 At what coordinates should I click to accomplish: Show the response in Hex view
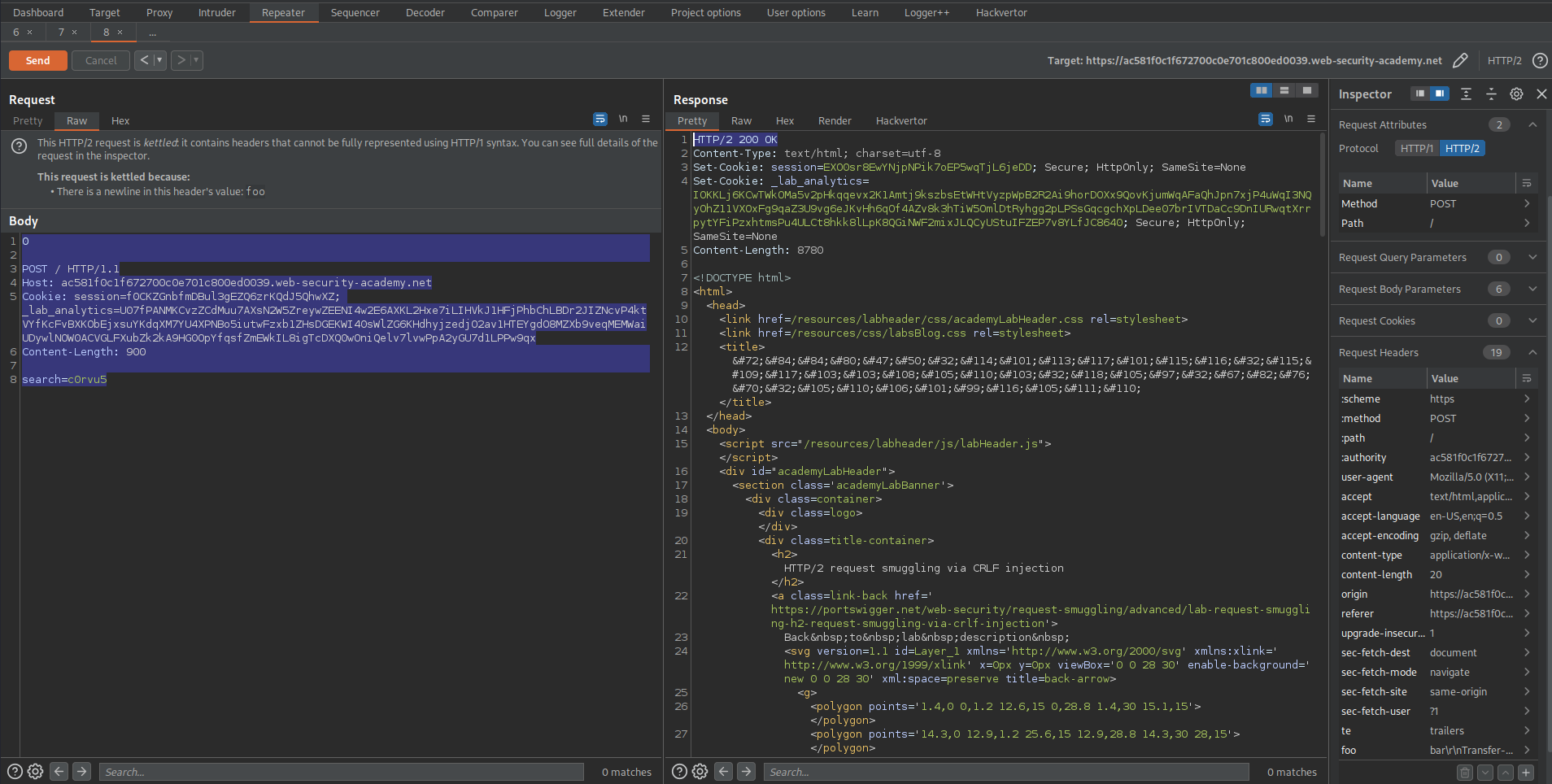click(784, 120)
